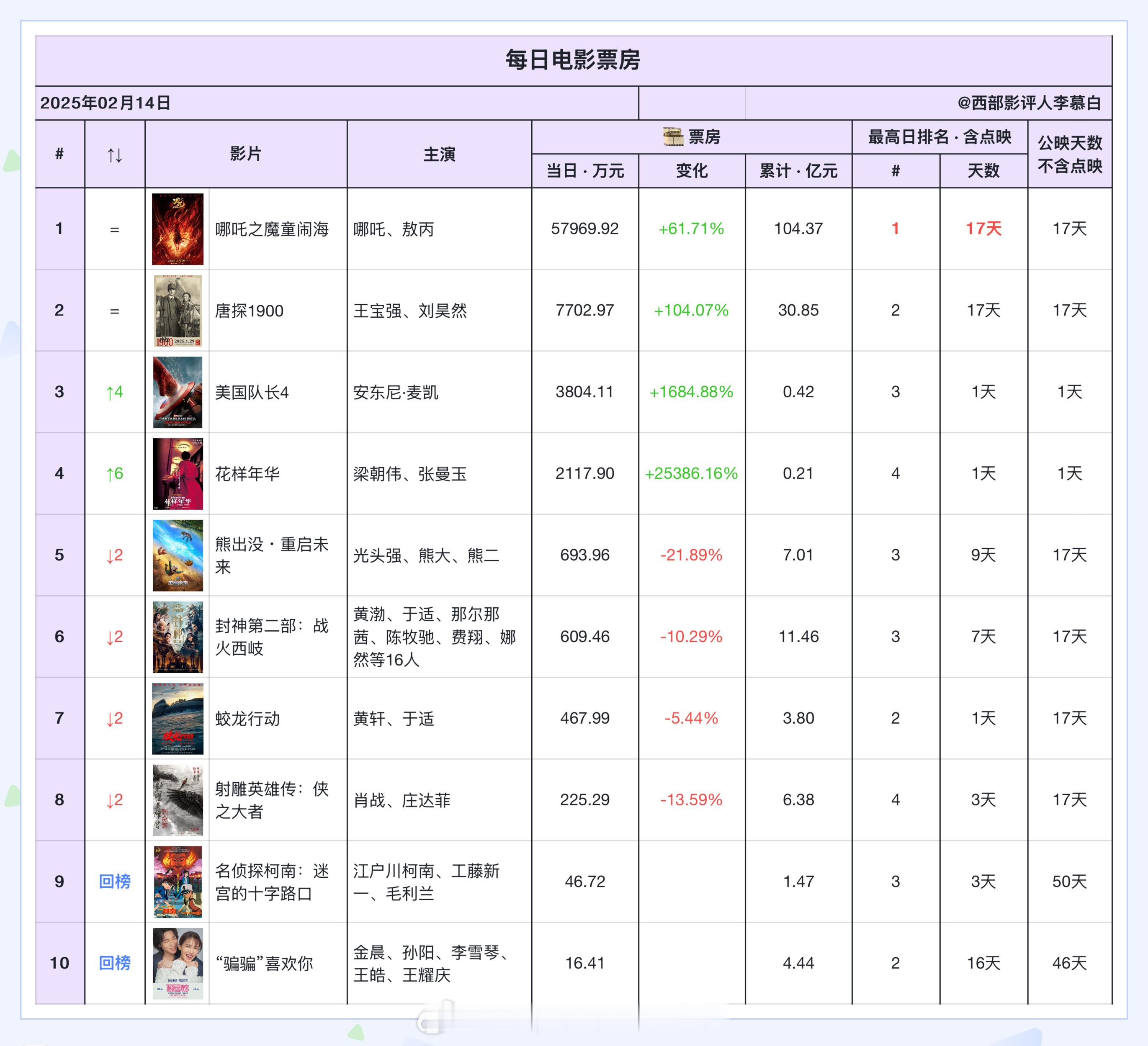Click the daily gross 7702.97

[x=585, y=310]
